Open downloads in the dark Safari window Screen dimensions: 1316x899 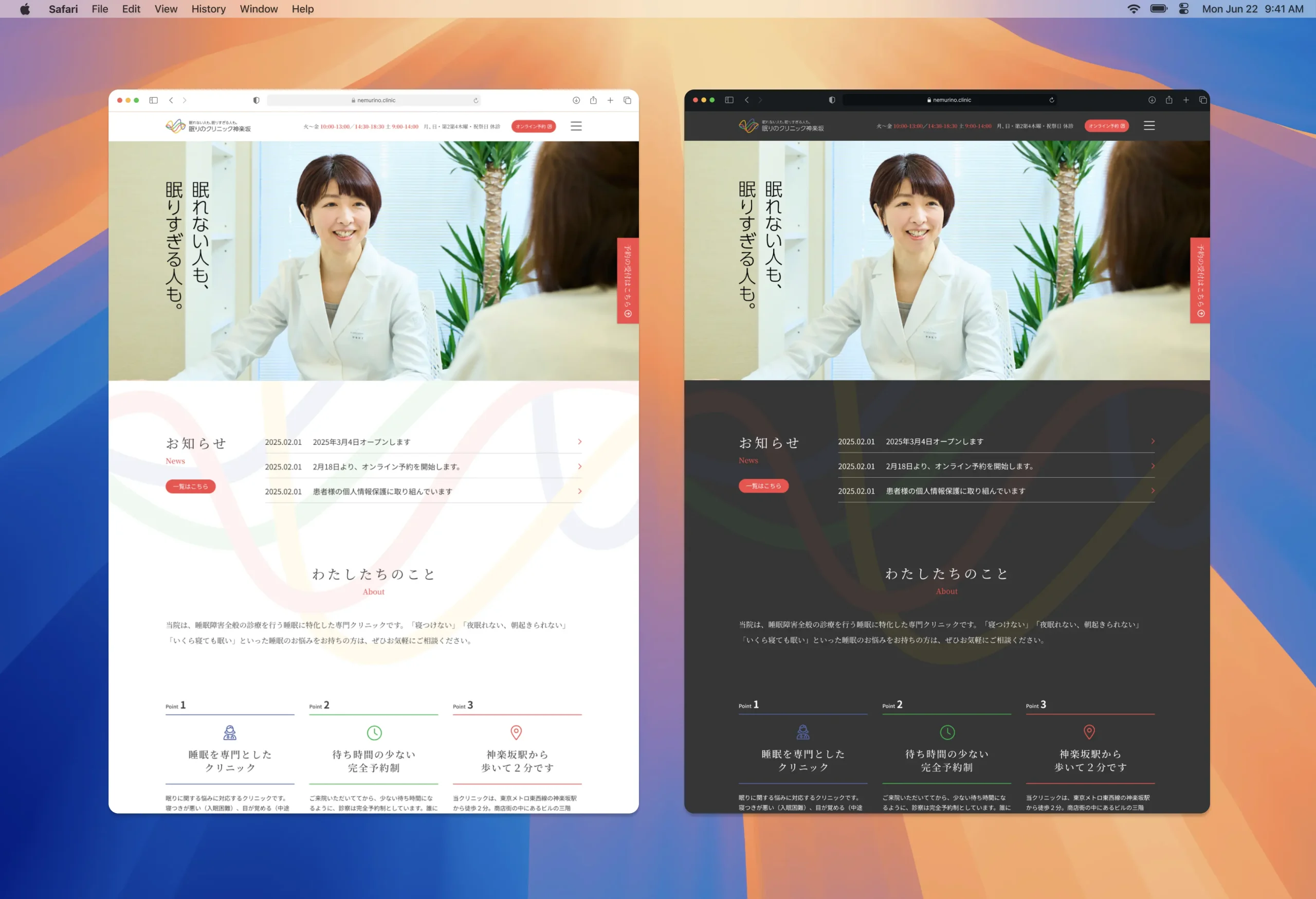(1152, 100)
